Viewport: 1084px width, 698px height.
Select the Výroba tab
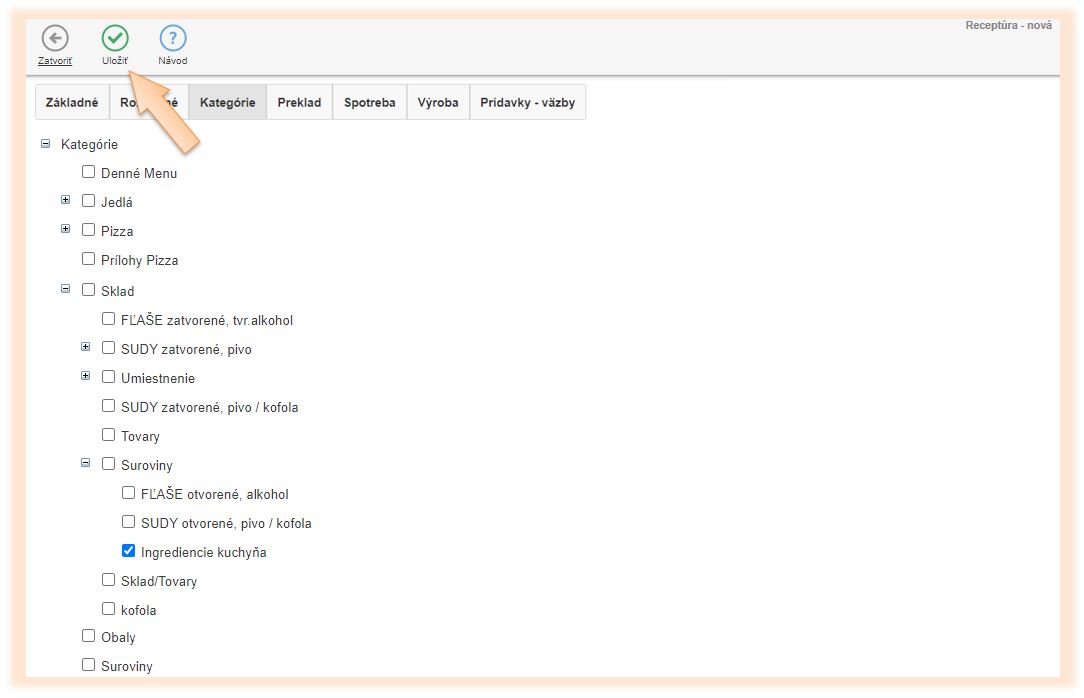pyautogui.click(x=438, y=102)
